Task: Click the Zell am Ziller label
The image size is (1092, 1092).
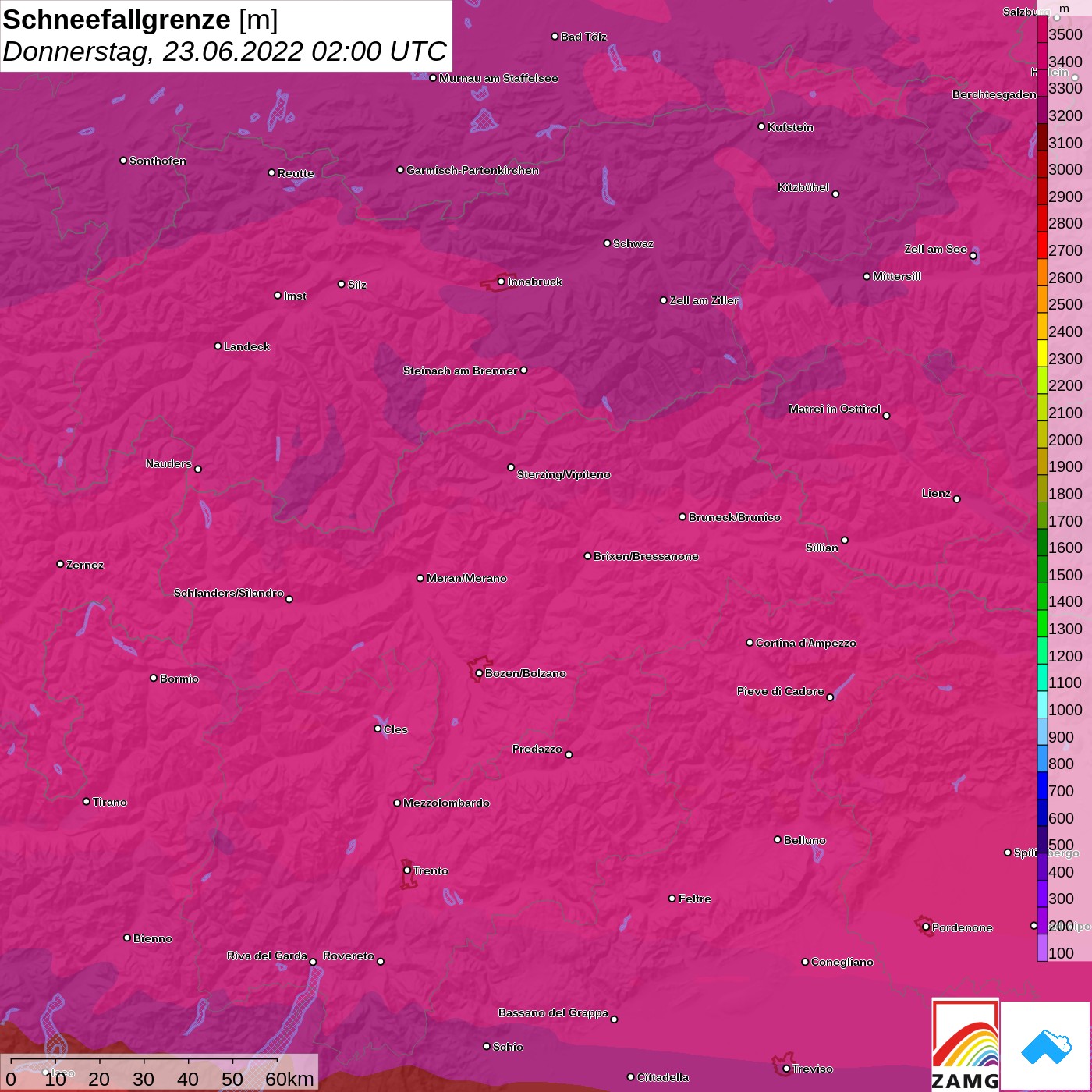Action: click(704, 300)
